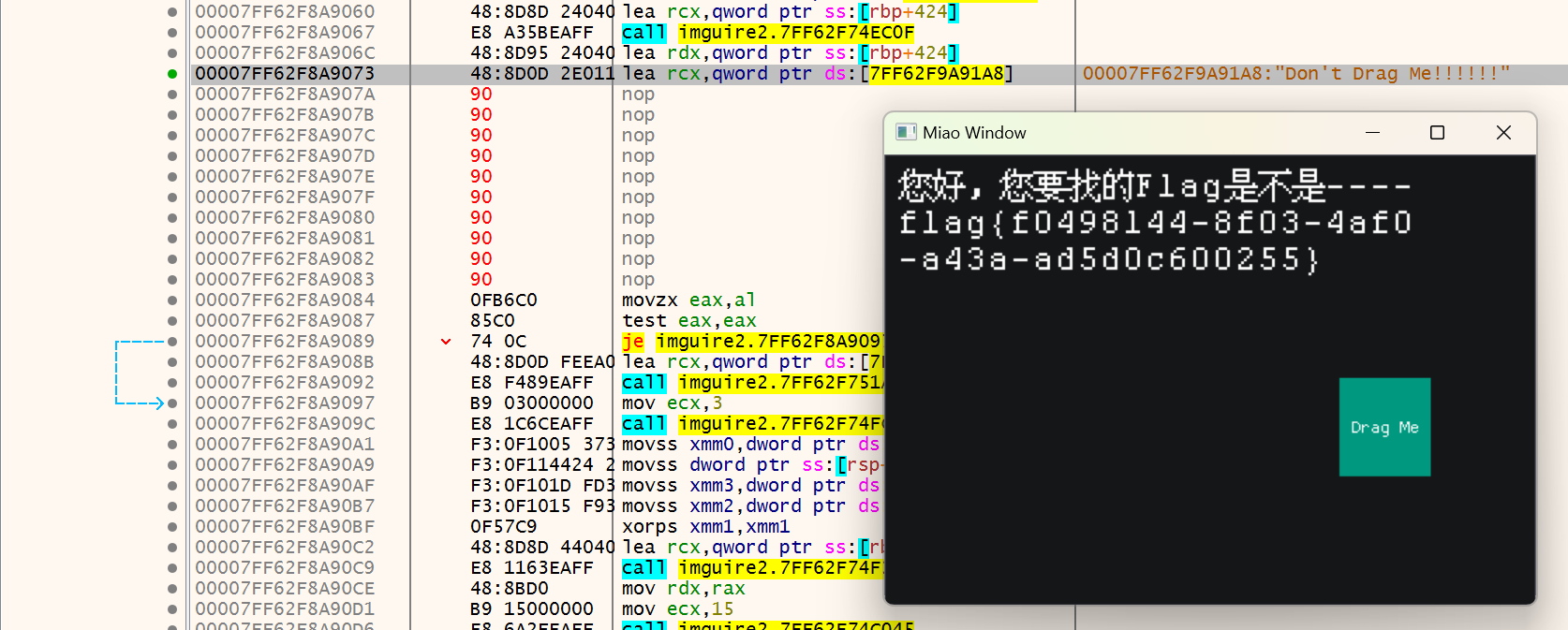
Task: Toggle breakpoint bullet for address 00007FF62F8A9060
Action: click(172, 12)
